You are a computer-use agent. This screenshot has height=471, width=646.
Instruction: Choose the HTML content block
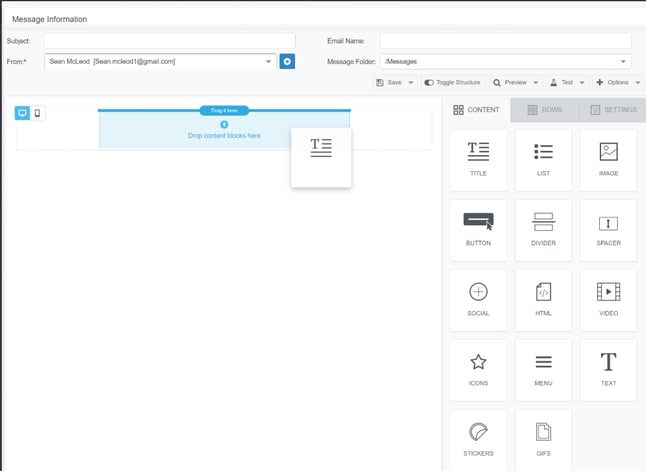pos(543,299)
